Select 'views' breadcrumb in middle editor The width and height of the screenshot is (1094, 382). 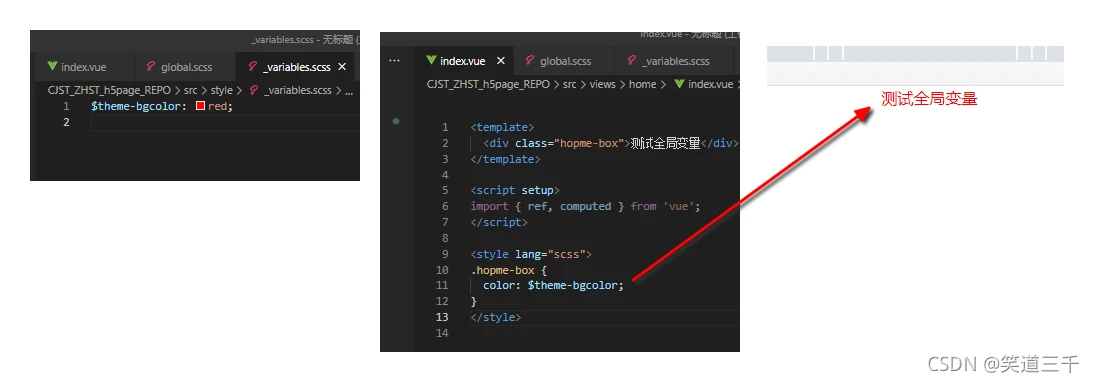602,84
